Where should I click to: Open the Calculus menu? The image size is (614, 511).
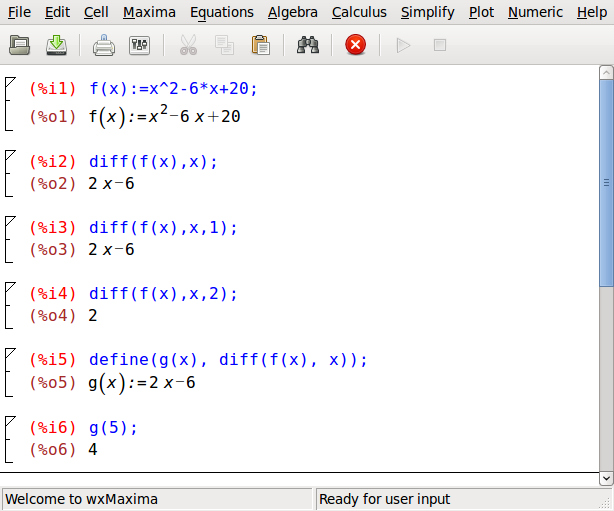pyautogui.click(x=359, y=12)
